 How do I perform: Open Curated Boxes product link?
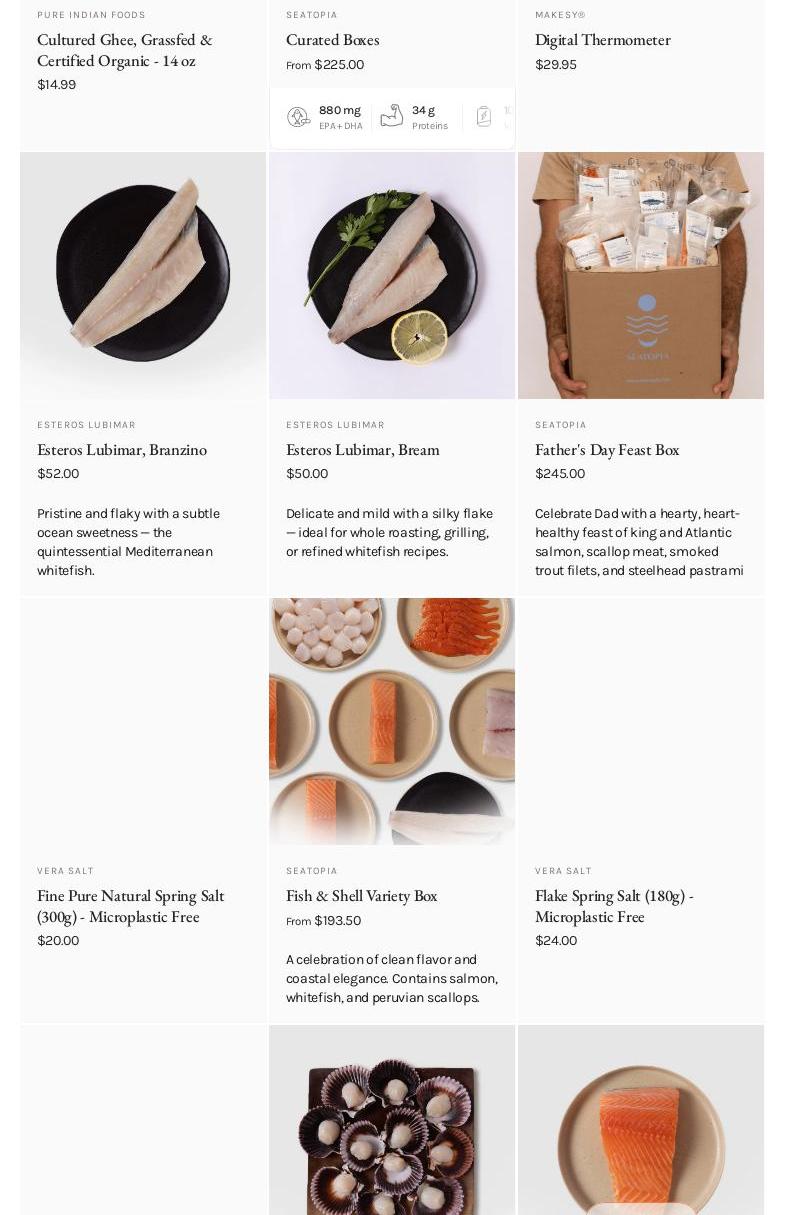point(333,39)
